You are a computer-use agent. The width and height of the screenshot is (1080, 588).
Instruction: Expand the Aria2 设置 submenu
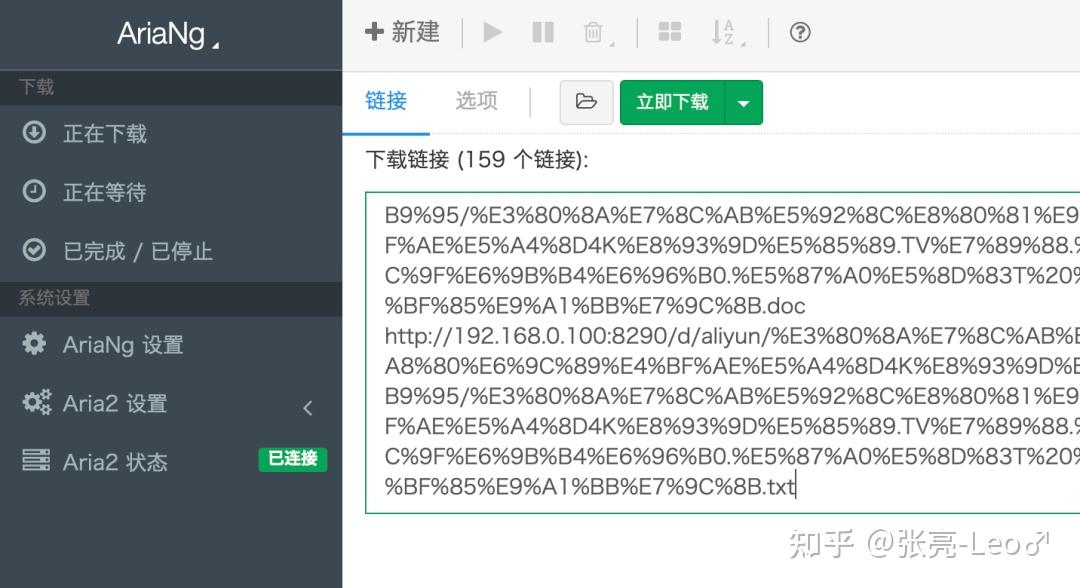pyautogui.click(x=307, y=407)
